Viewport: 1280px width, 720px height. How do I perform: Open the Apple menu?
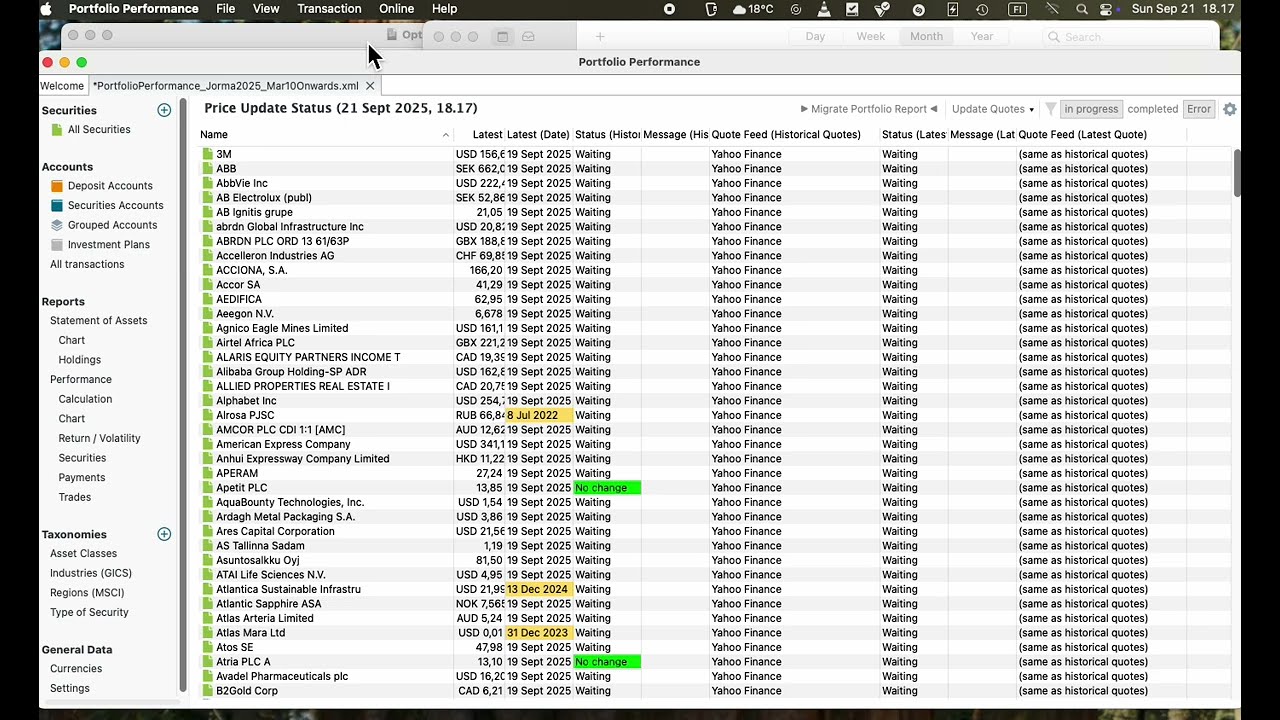click(x=46, y=9)
